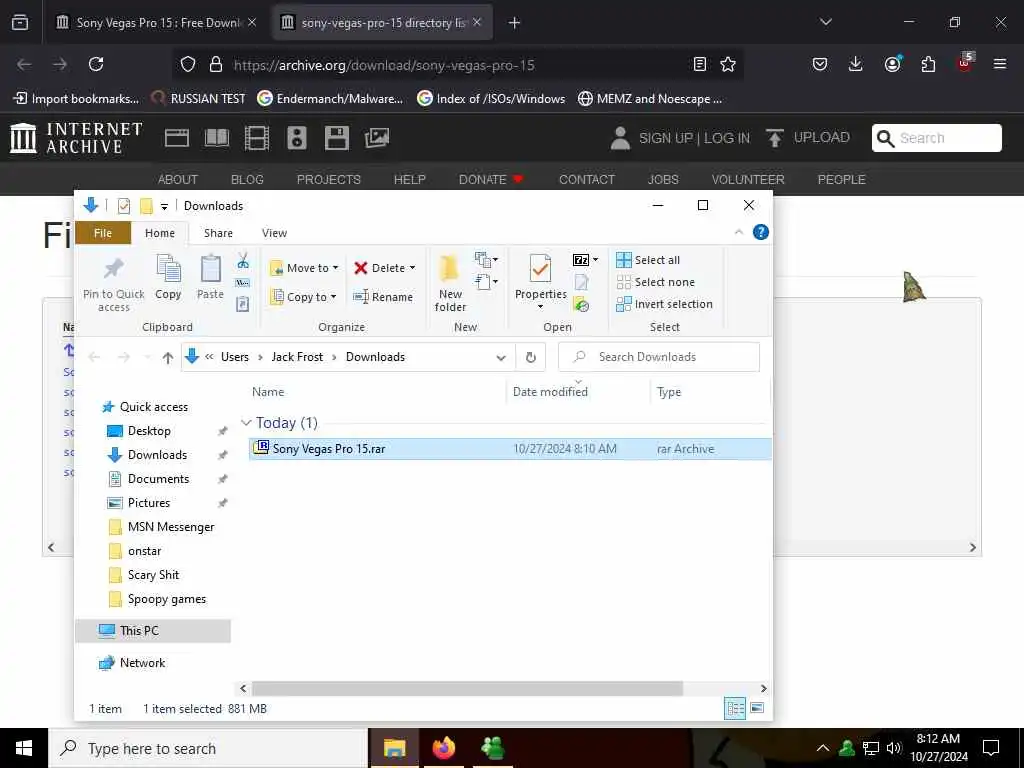
Task: Open Firefox list all tabs dropdown
Action: coord(825,22)
